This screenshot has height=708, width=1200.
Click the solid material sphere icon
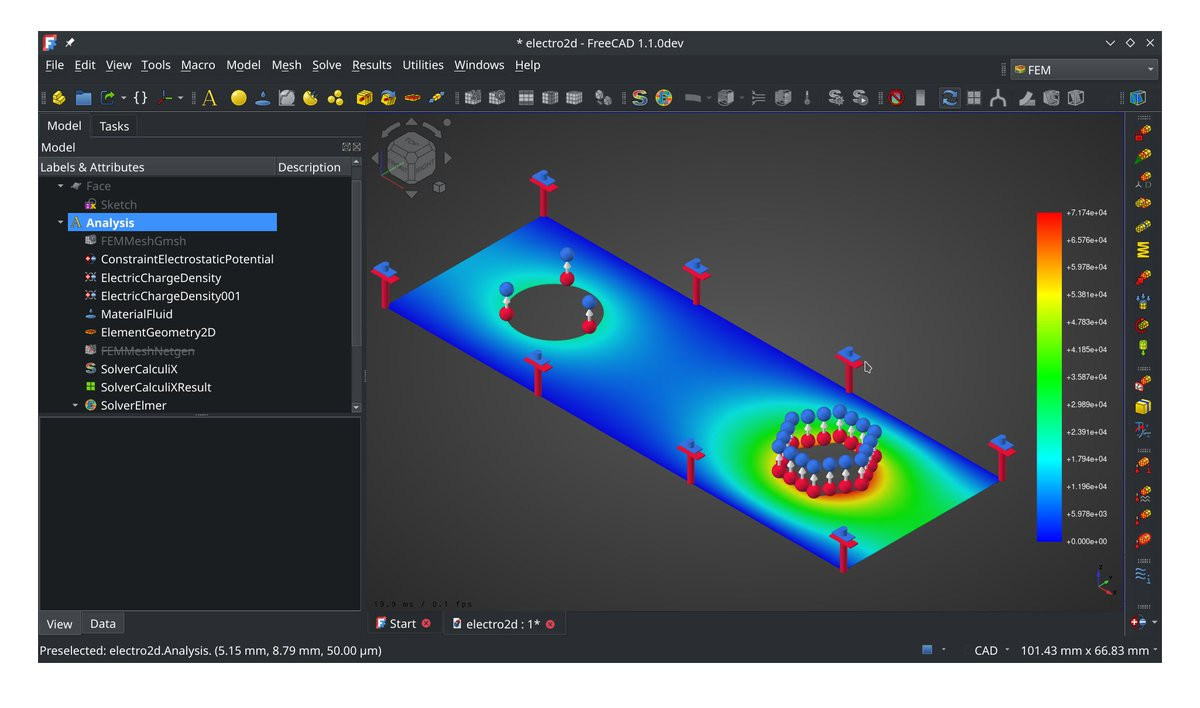(238, 98)
